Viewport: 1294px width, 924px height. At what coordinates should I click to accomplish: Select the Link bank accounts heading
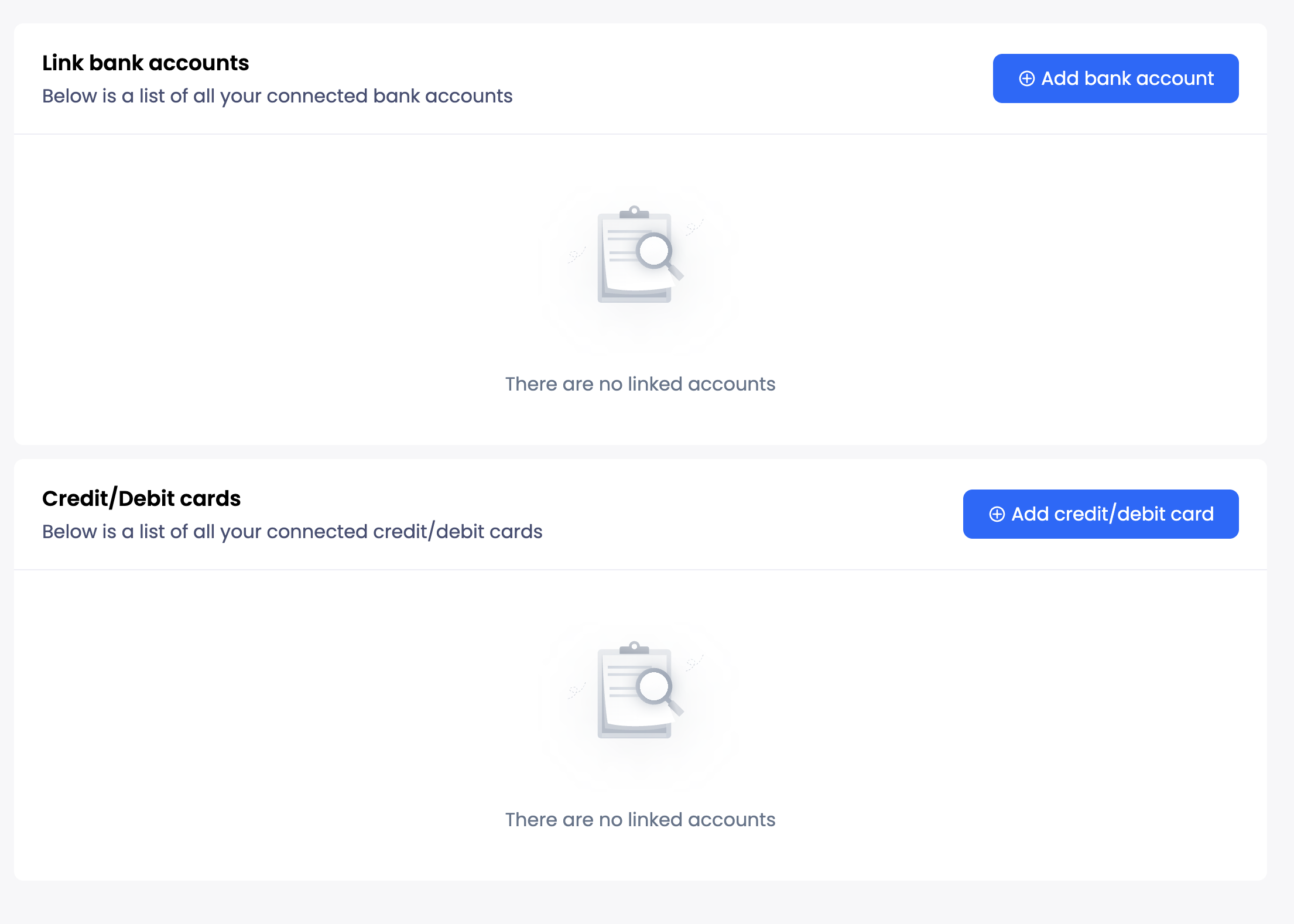(x=145, y=63)
